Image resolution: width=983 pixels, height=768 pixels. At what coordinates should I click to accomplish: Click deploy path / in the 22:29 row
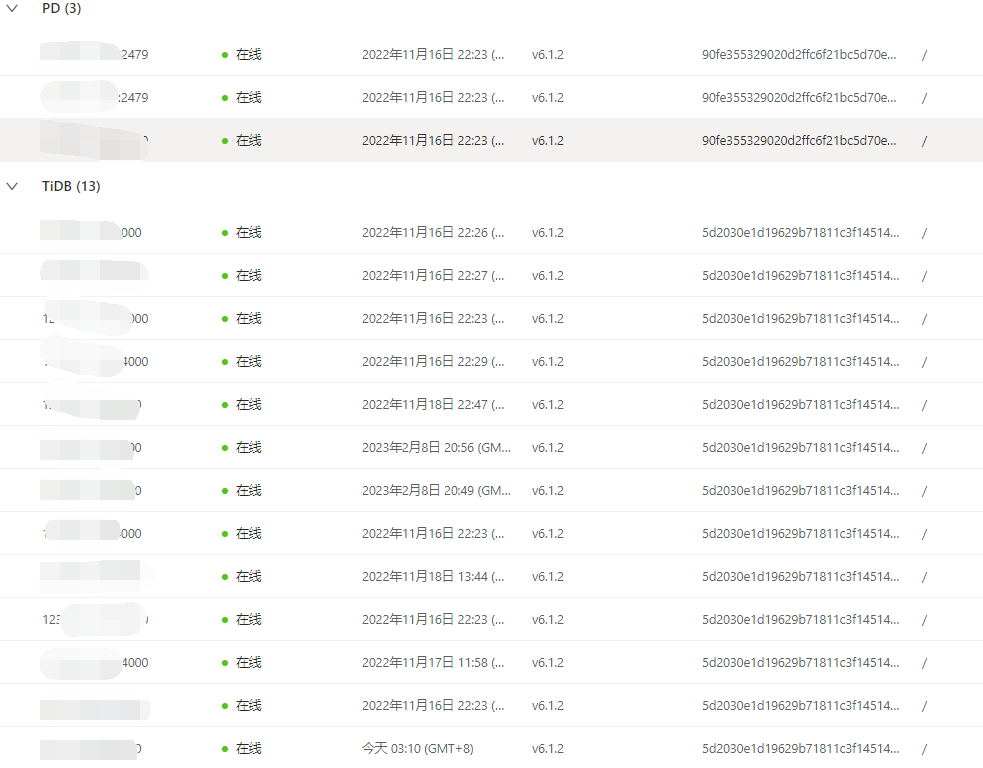click(x=925, y=362)
